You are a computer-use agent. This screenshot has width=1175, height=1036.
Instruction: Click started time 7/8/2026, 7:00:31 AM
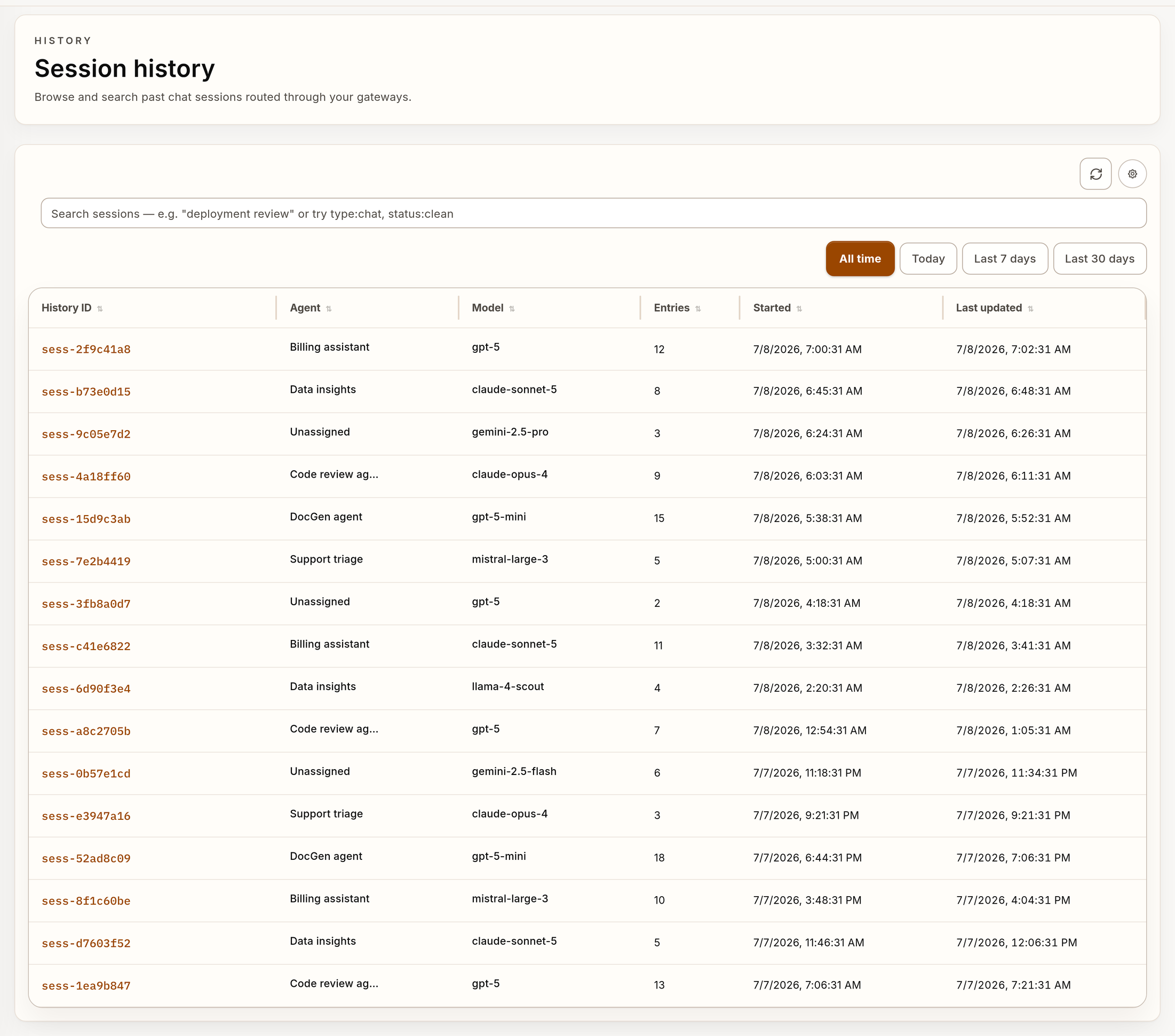(808, 350)
